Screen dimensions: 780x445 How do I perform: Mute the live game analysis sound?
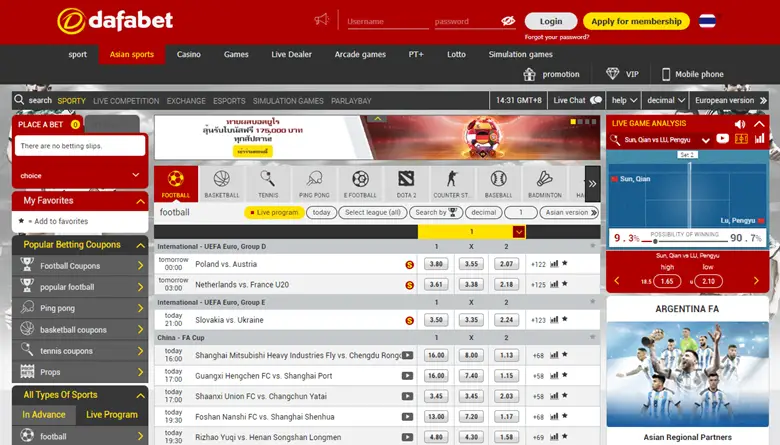point(741,123)
